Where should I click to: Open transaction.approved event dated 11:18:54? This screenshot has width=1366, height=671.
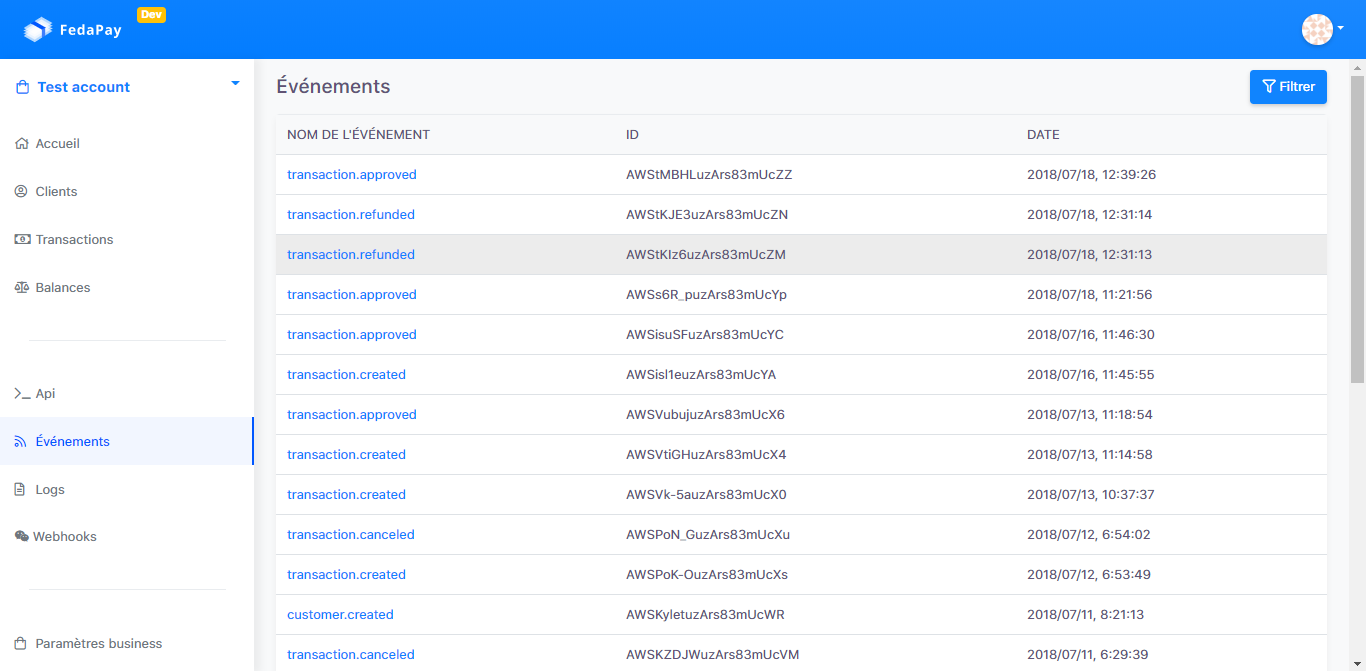351,414
